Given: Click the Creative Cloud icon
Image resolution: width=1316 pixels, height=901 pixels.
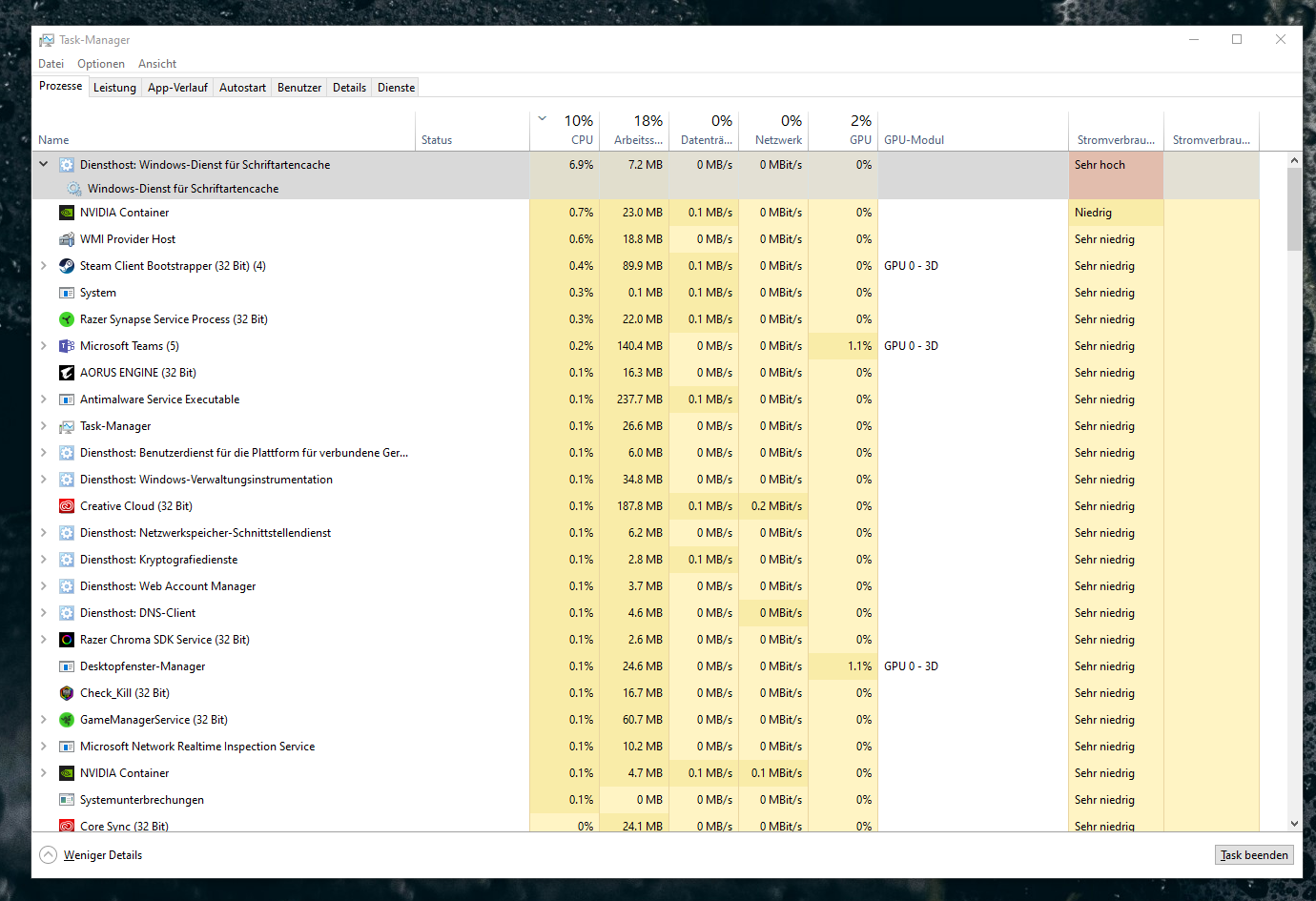Looking at the screenshot, I should click(67, 506).
